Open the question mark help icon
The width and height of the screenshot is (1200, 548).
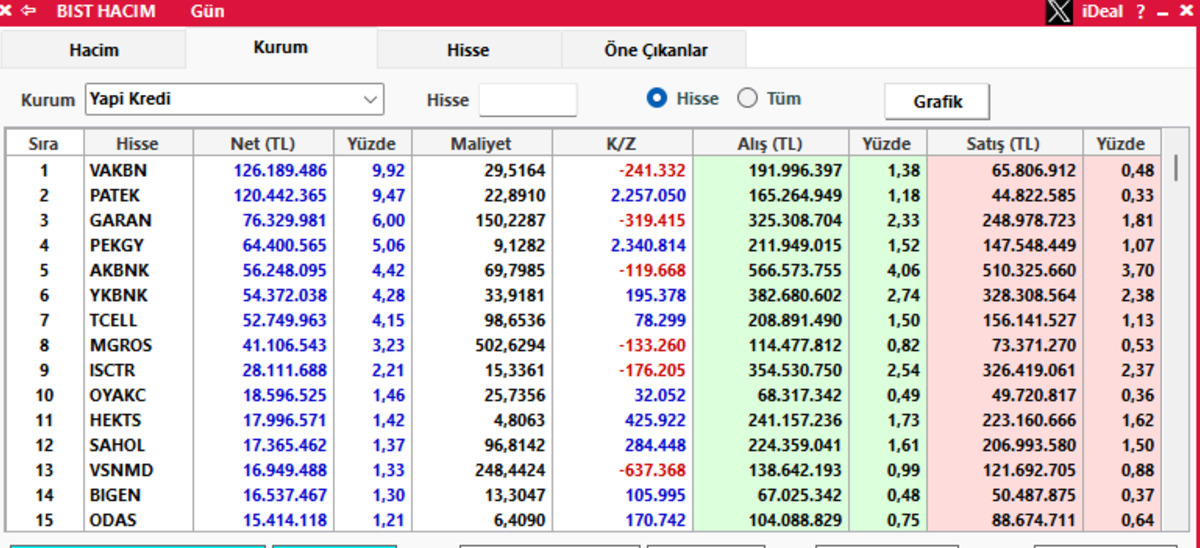(1139, 12)
